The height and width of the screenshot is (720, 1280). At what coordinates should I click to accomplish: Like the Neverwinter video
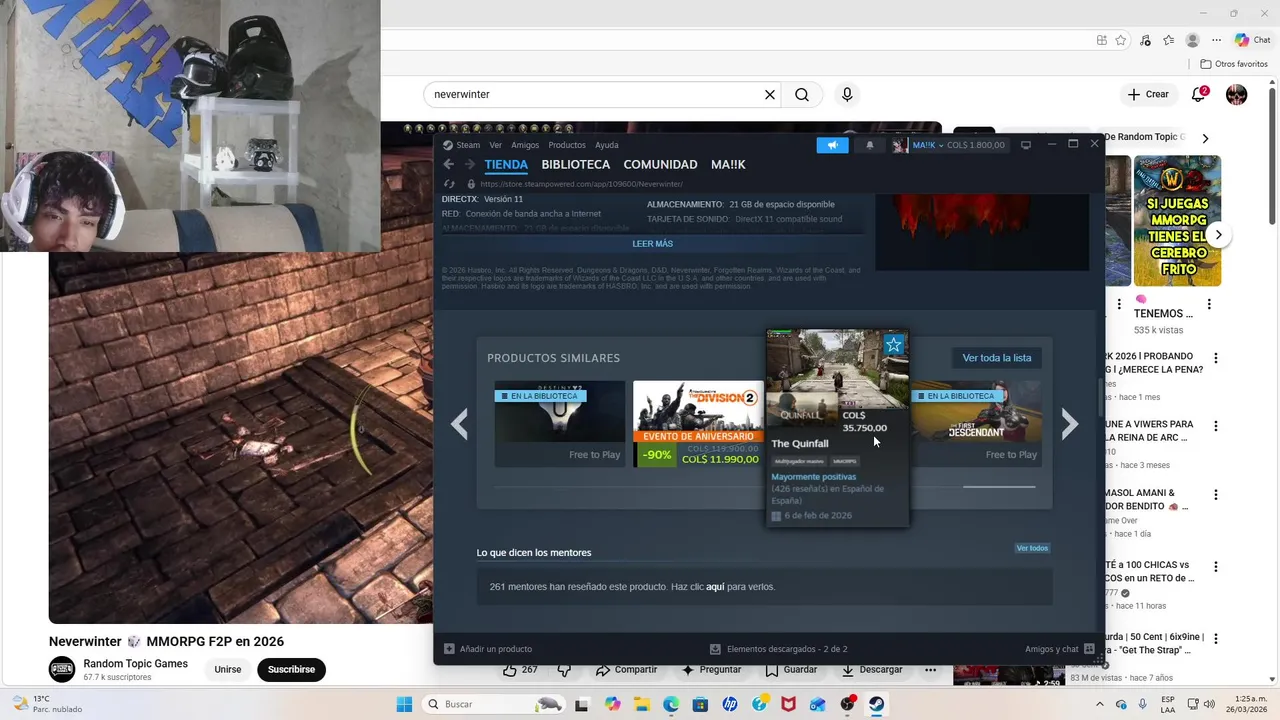click(520, 669)
